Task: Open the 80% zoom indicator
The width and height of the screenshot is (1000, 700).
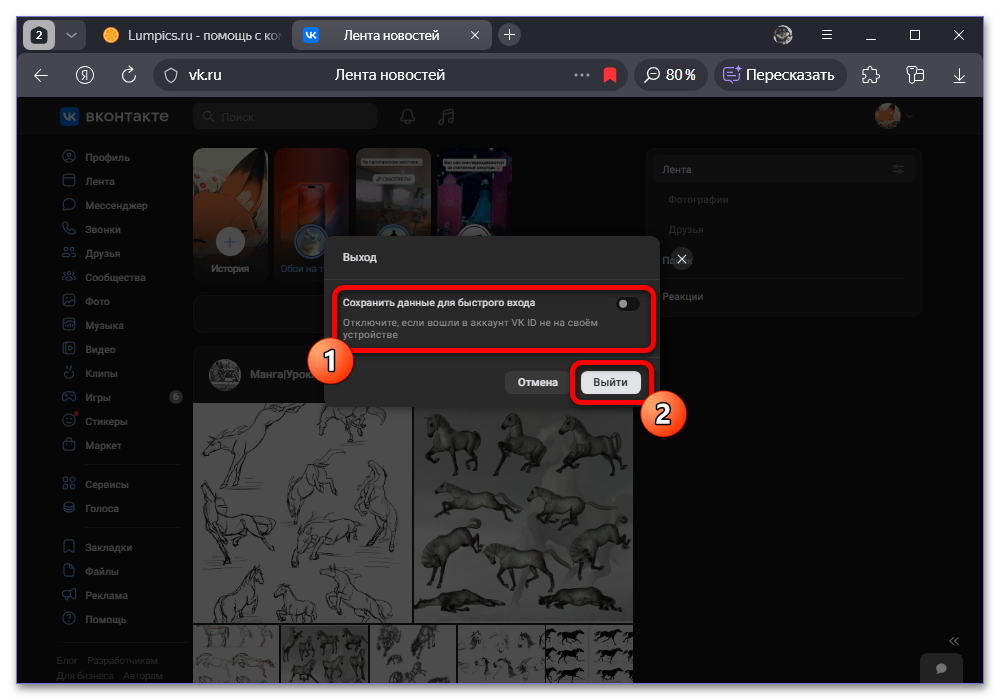Action: coord(670,75)
